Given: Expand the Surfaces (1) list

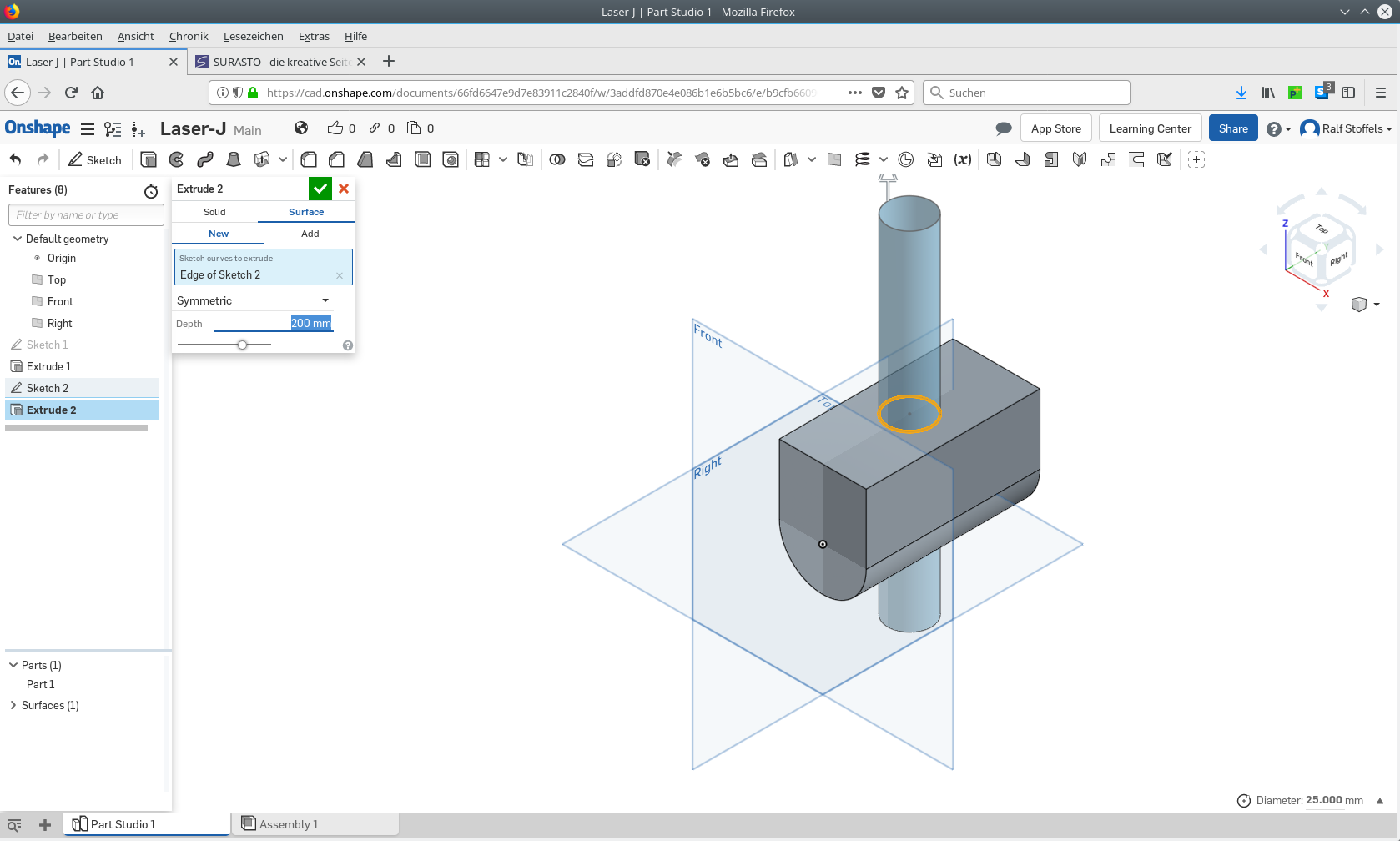Looking at the screenshot, I should pos(13,705).
